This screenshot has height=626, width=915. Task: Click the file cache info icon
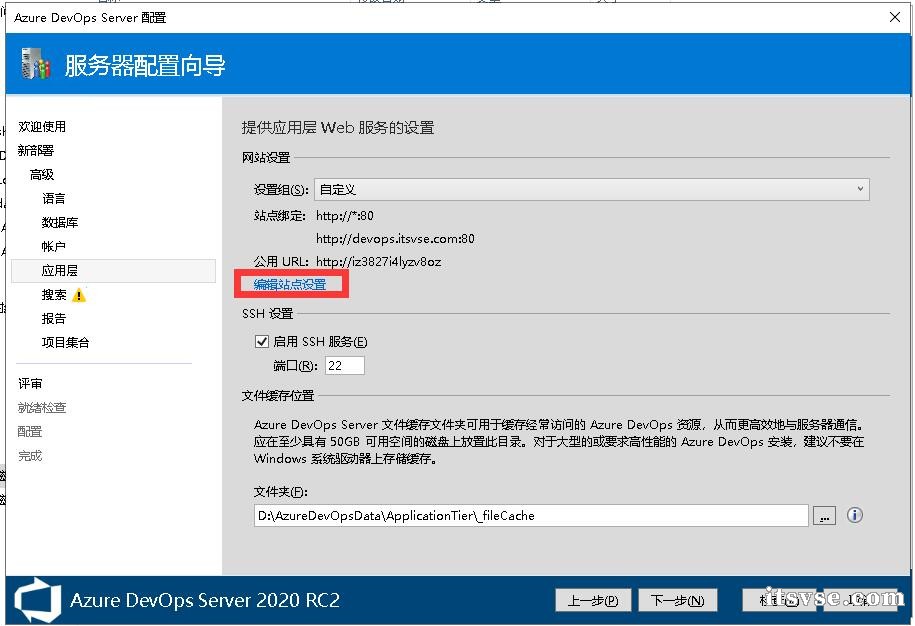pos(854,515)
